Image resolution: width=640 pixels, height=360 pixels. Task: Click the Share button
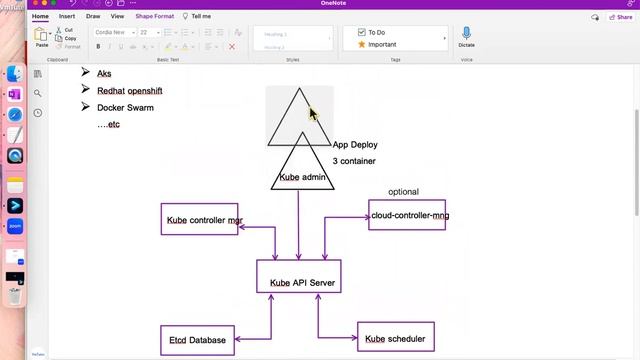tap(621, 17)
